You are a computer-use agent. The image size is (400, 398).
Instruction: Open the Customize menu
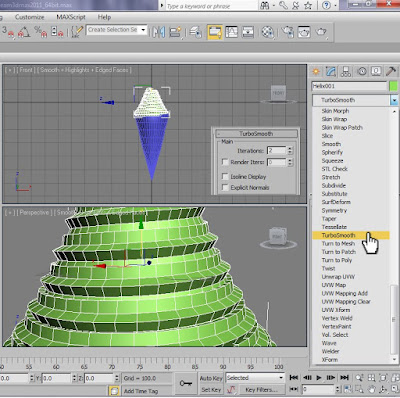(29, 17)
